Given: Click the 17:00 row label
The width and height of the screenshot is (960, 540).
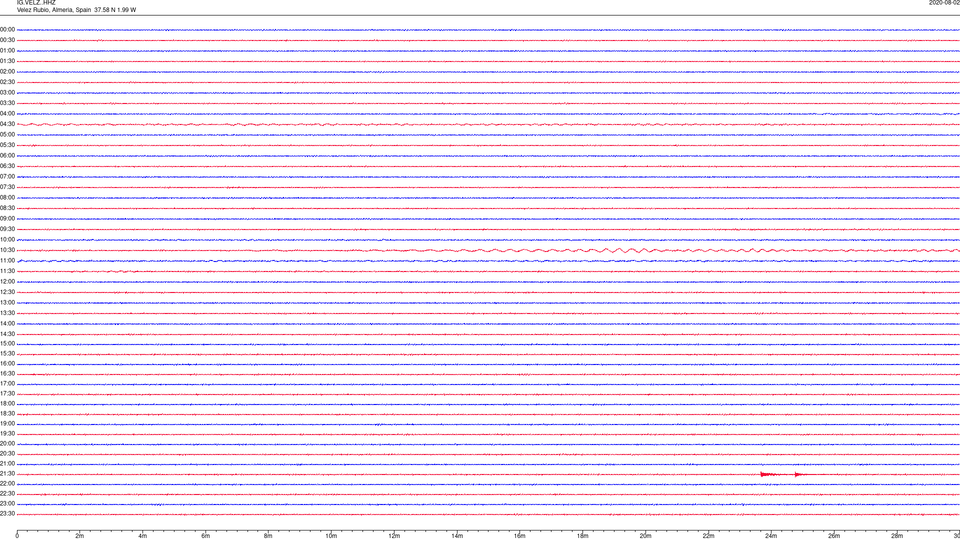Looking at the screenshot, I should (7, 384).
